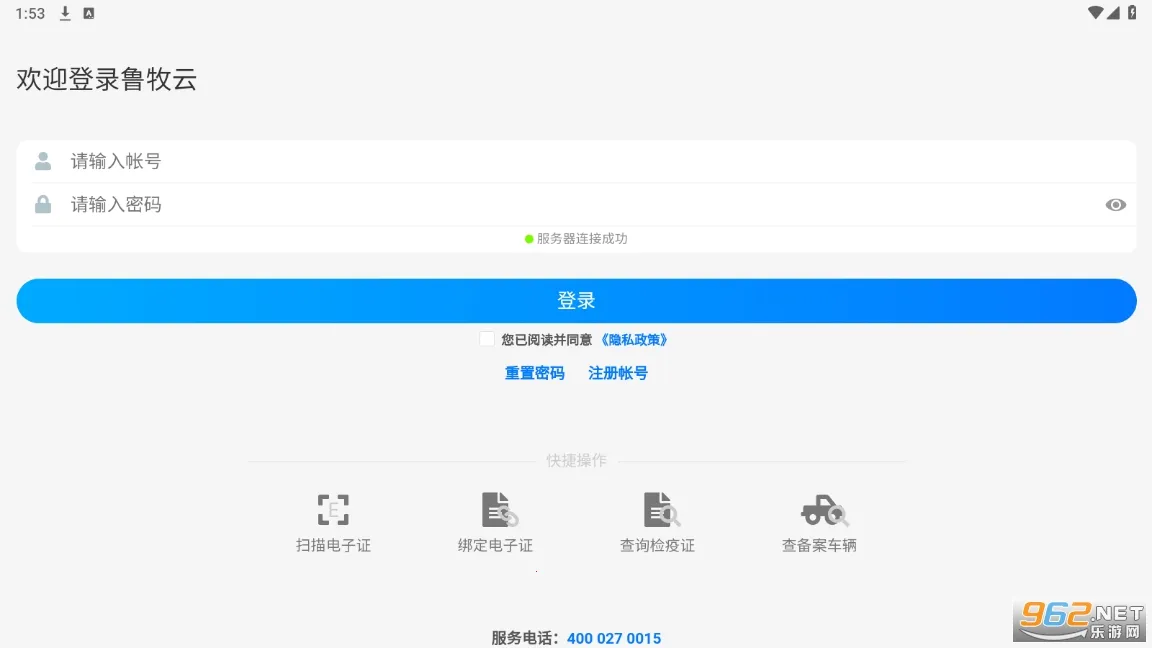The width and height of the screenshot is (1152, 648).
Task: Open the 《隐私政策》 privacy policy link
Action: pyautogui.click(x=634, y=339)
